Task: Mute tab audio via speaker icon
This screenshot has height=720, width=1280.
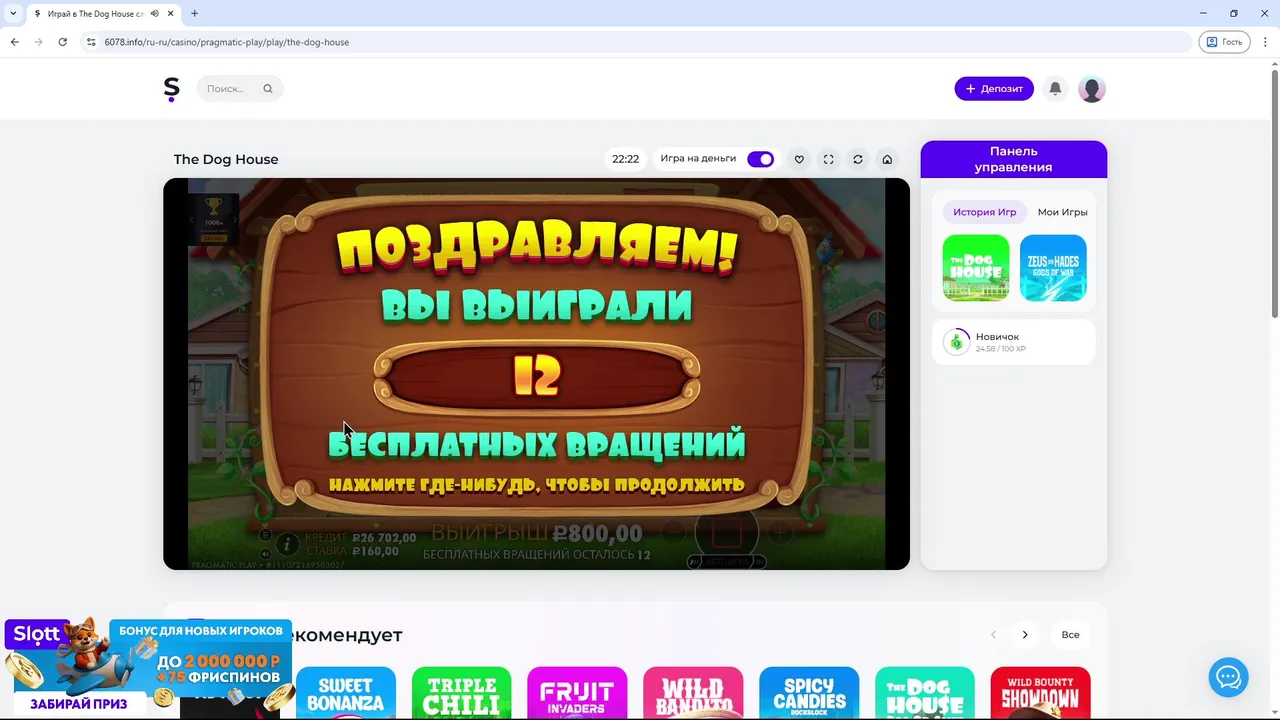Action: [x=155, y=13]
